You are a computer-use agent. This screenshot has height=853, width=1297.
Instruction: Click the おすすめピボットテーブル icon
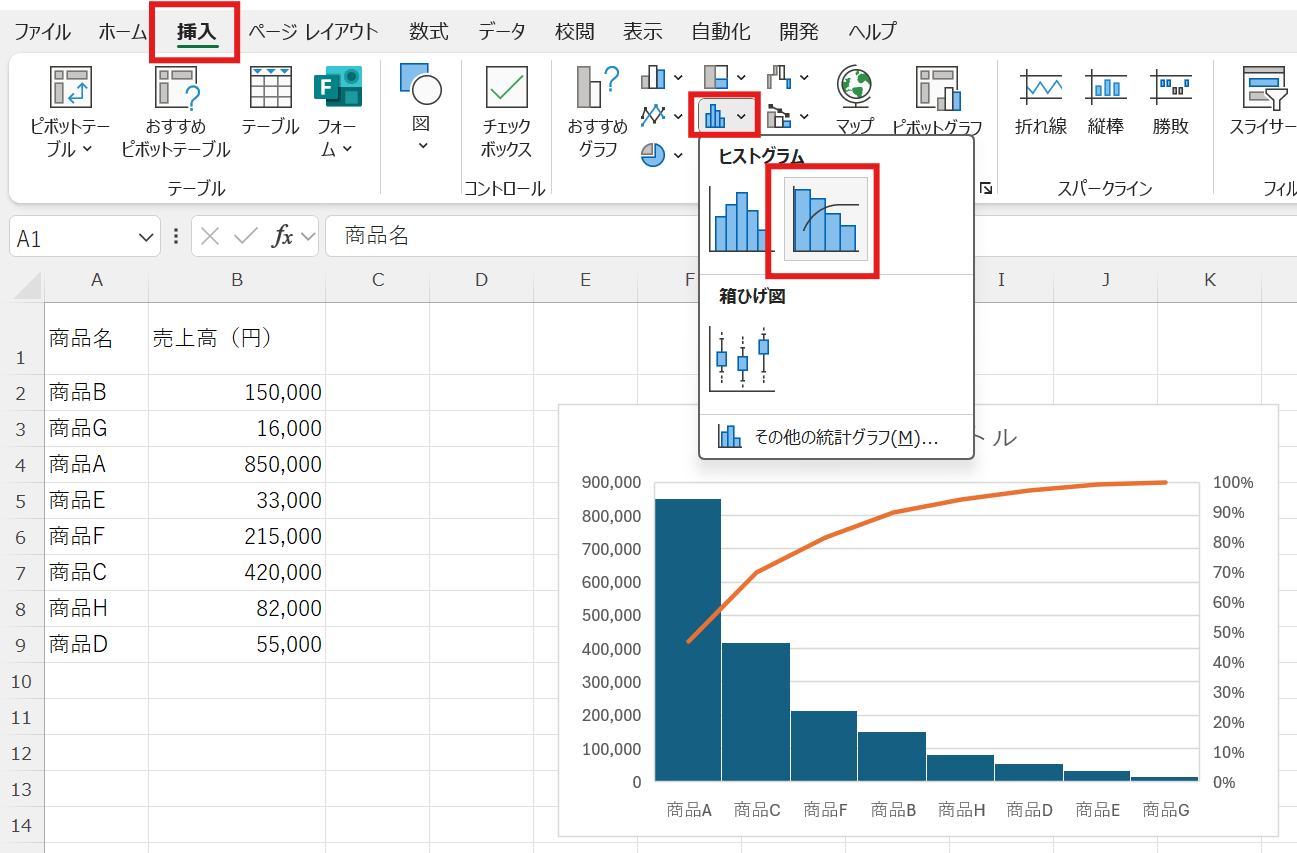175,89
